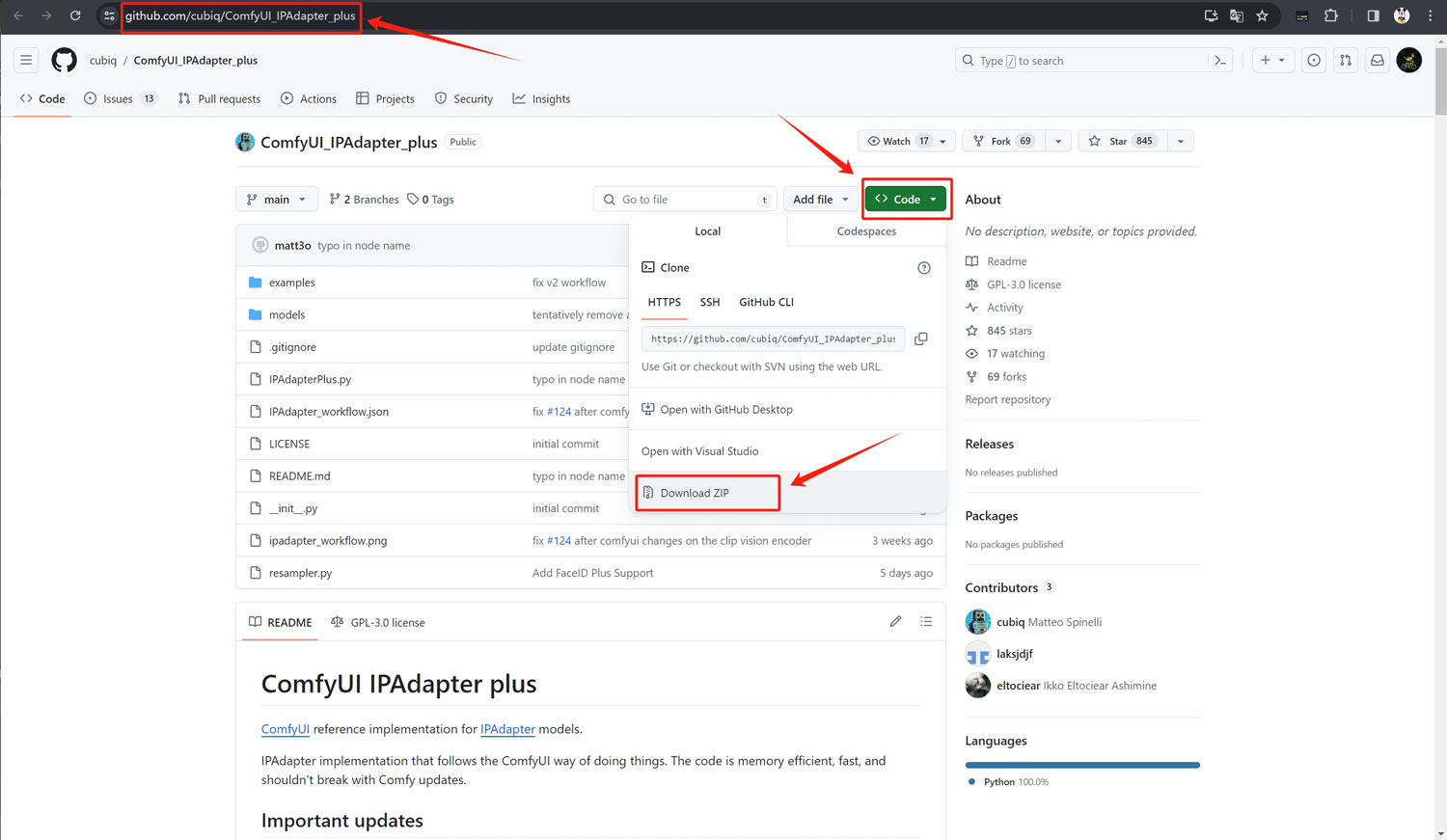Click the Python language bar
Image resolution: width=1447 pixels, height=840 pixels.
[1082, 765]
